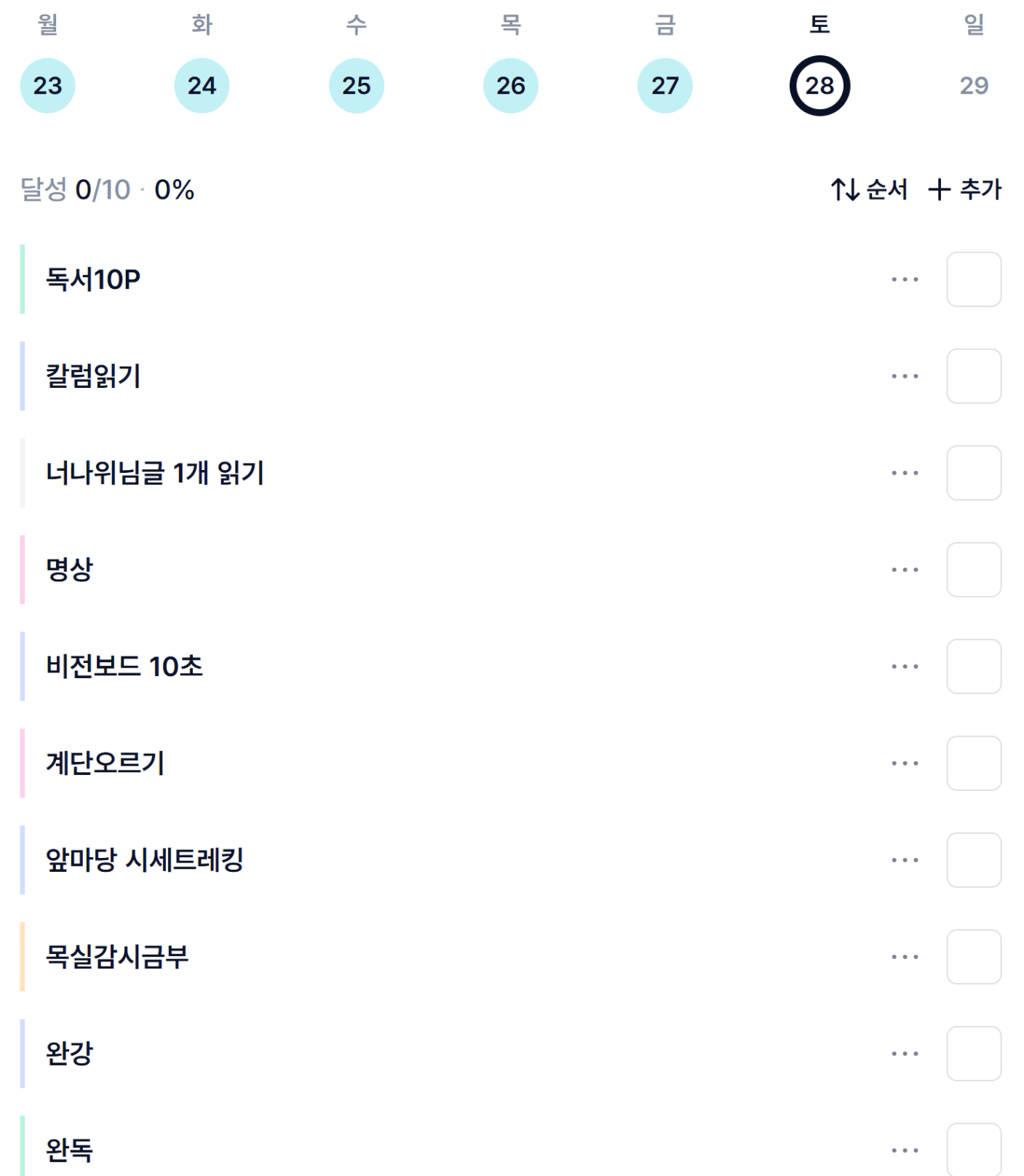Click the orange color bar of 목실감시금부
The width and height of the screenshot is (1024, 1176).
(23, 957)
